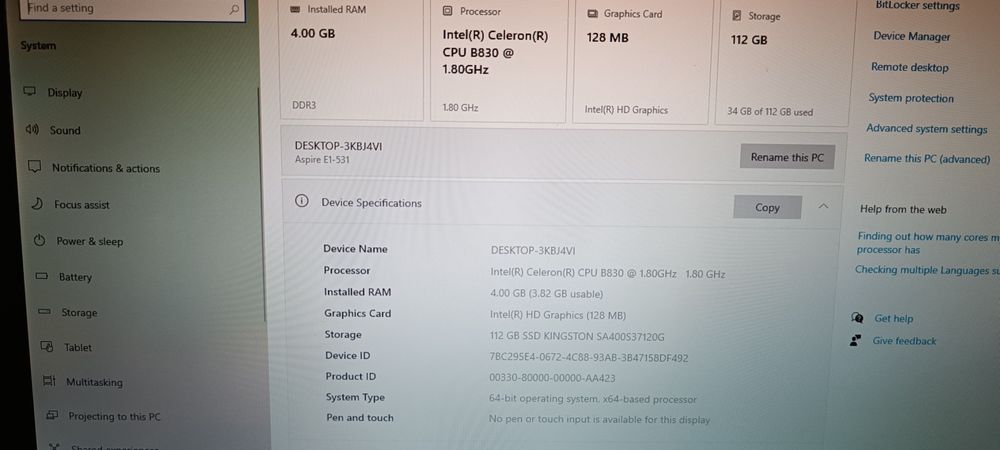Select the System heading in sidebar
The width and height of the screenshot is (1000, 450).
pyautogui.click(x=38, y=45)
